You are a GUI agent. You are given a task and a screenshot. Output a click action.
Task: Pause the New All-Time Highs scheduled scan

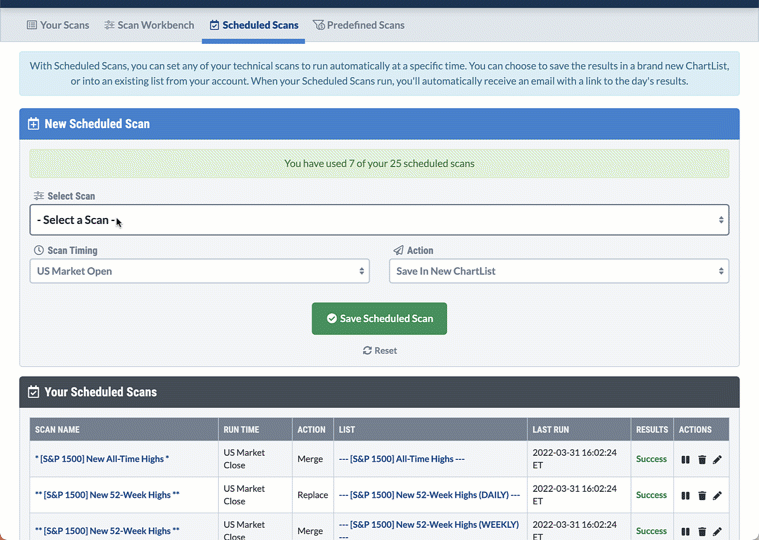click(x=685, y=460)
